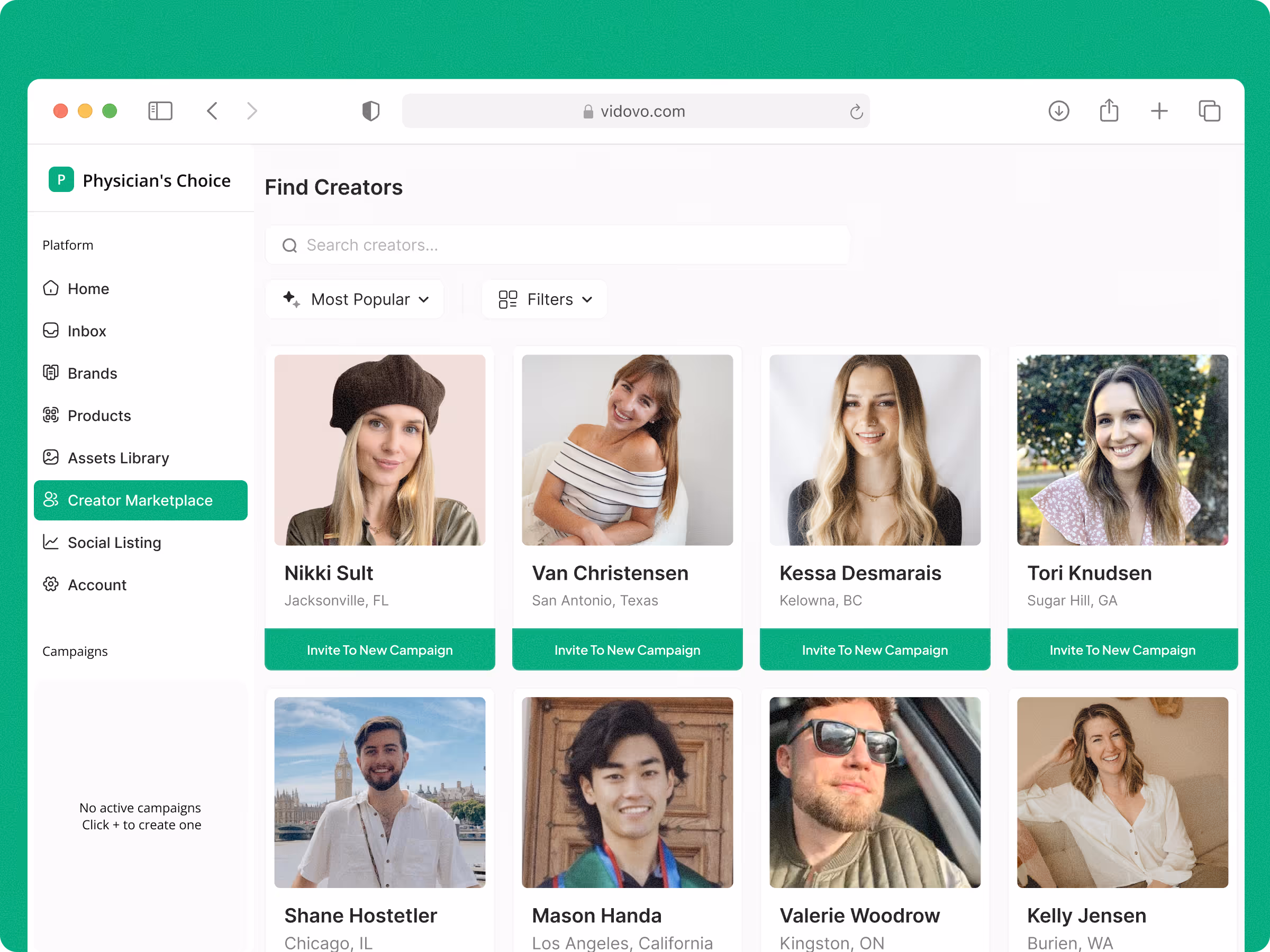Click the name Valerie Woodrow
The height and width of the screenshot is (952, 1270).
click(x=859, y=916)
